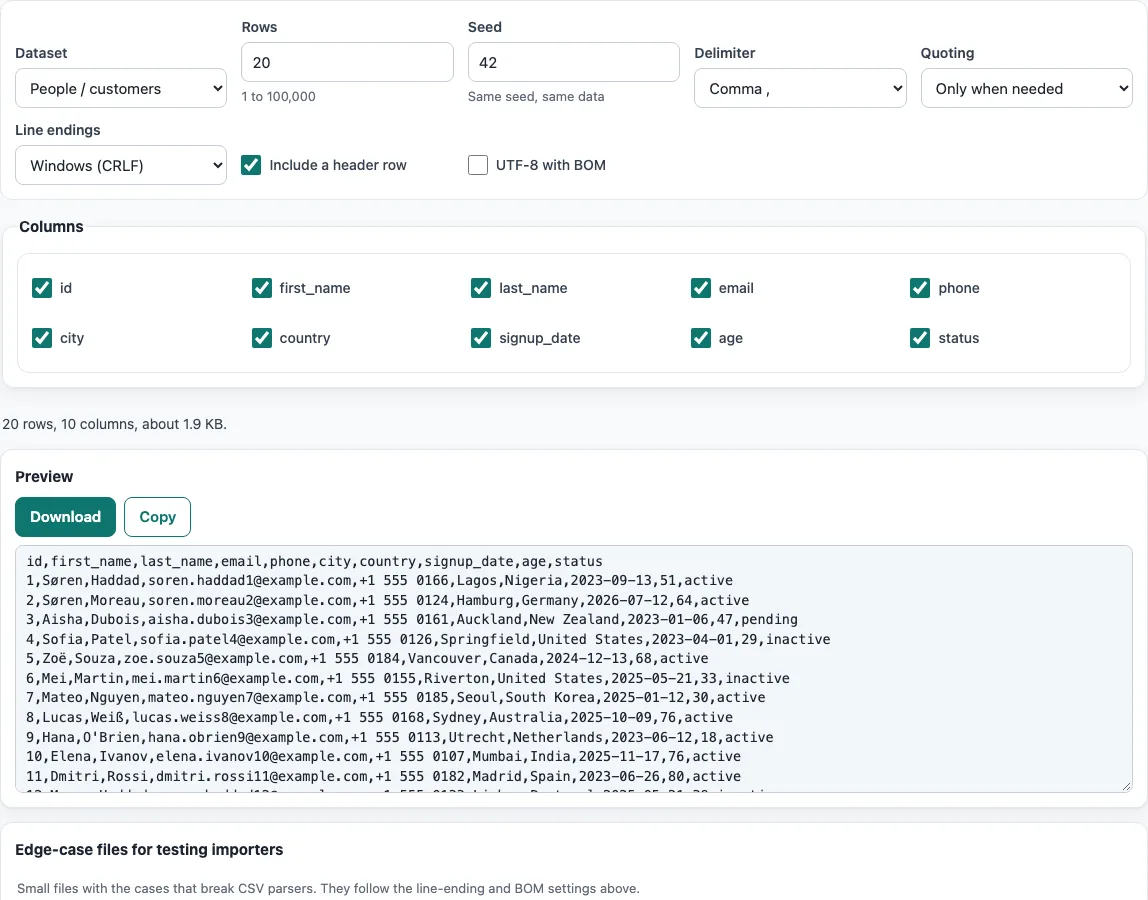Click the row starting 11,Dmitri,Rossi
Viewport: 1148px width, 900px height.
tap(384, 776)
